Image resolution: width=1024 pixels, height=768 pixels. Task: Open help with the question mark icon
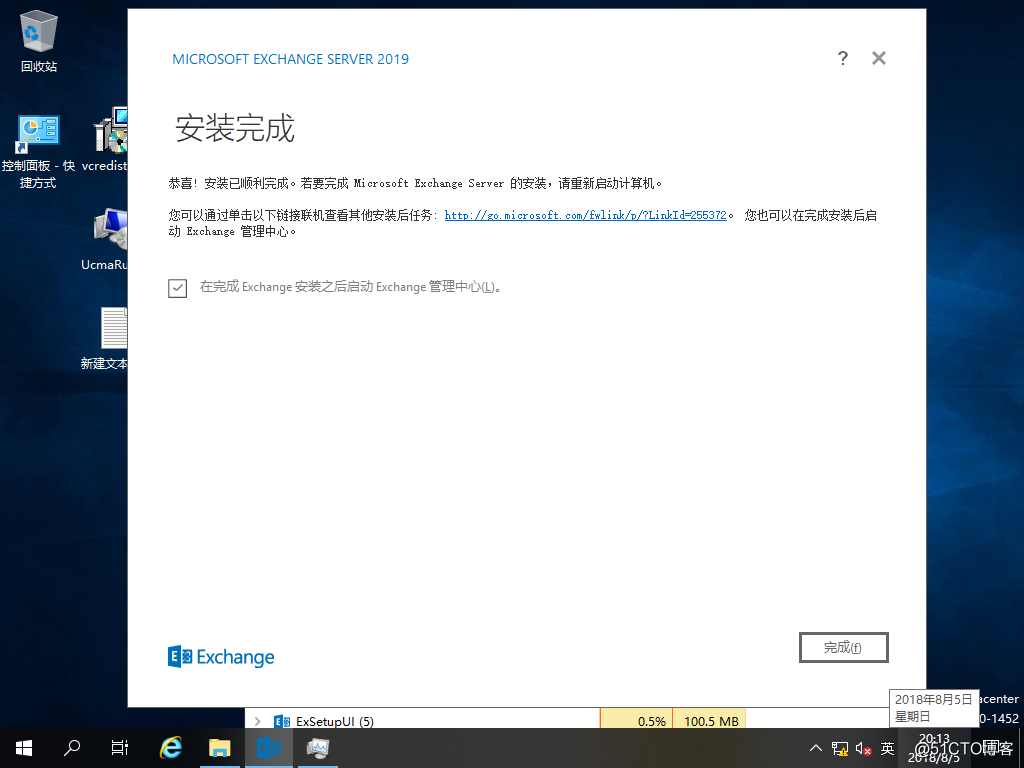point(842,58)
